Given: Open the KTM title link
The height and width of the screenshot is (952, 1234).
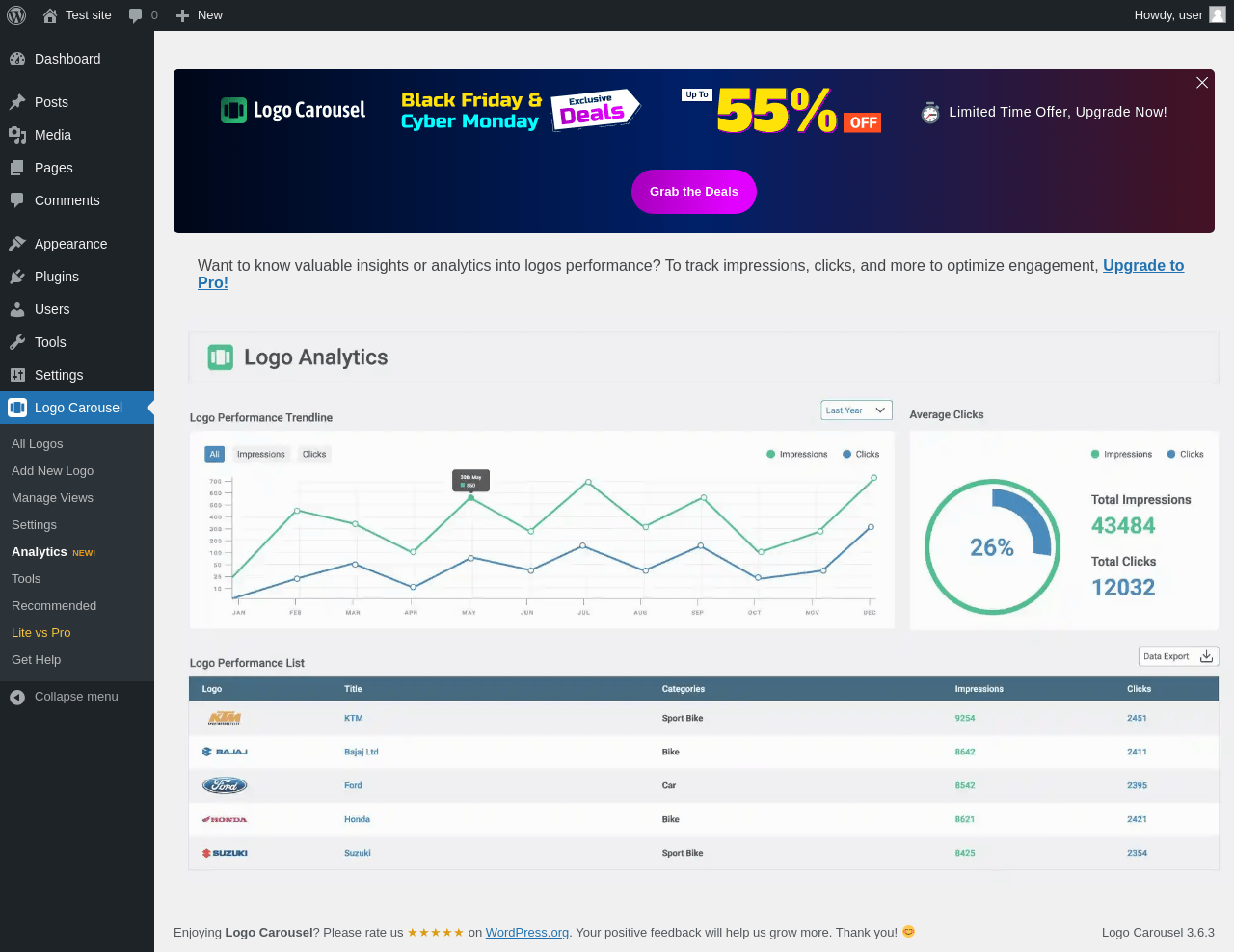Looking at the screenshot, I should pos(354,718).
